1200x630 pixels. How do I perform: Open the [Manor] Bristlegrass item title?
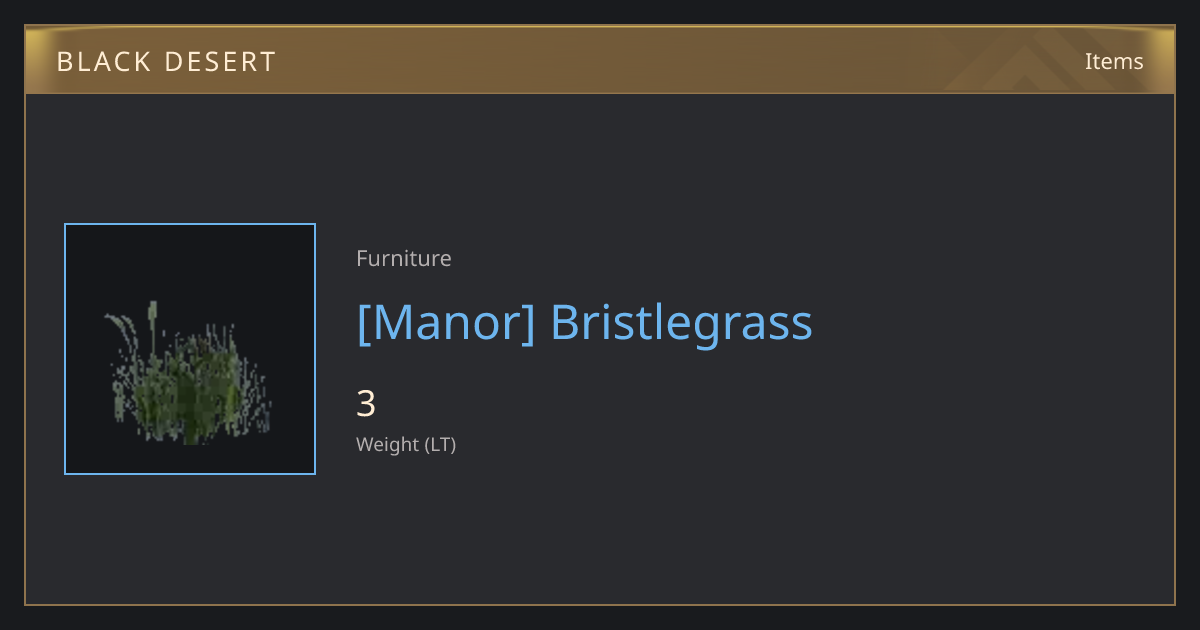584,322
